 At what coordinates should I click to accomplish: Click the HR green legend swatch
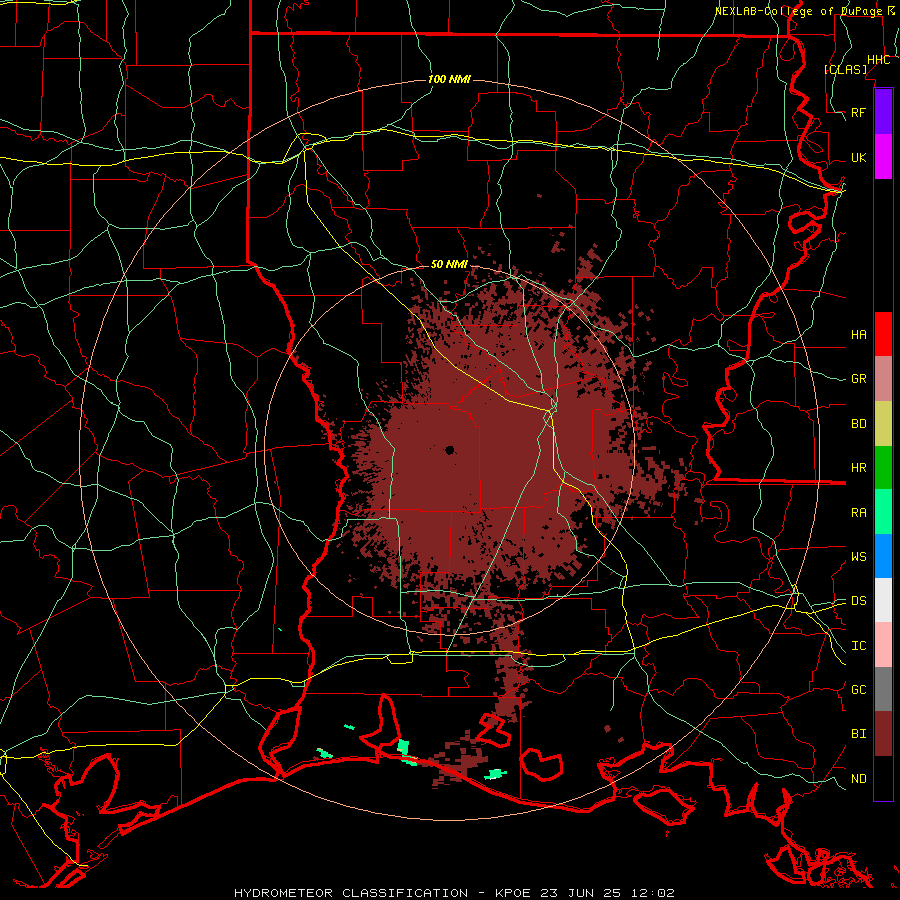click(x=883, y=468)
